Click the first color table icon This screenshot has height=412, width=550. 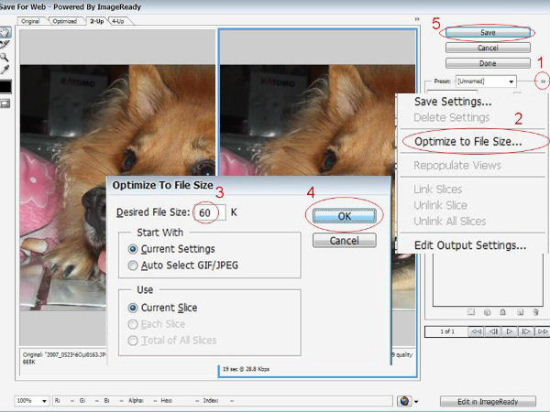471,312
